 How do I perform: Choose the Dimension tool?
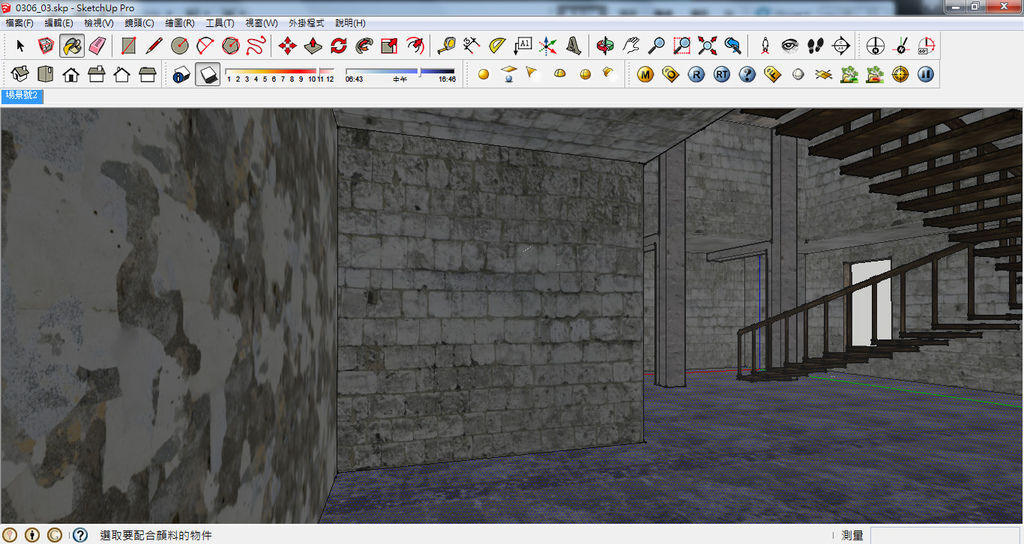[x=472, y=46]
